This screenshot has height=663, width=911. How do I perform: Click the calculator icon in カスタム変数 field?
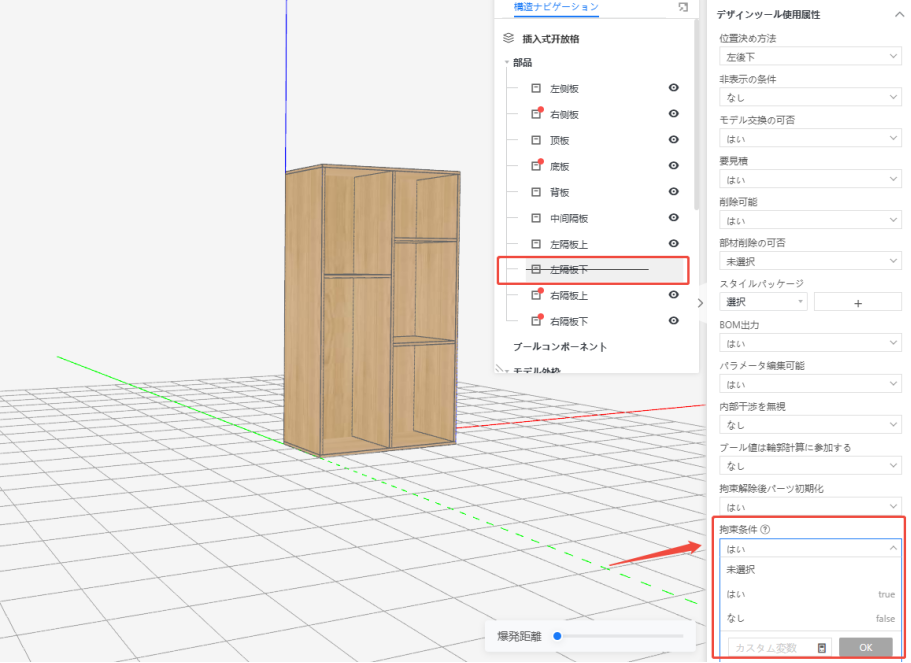(x=822, y=648)
